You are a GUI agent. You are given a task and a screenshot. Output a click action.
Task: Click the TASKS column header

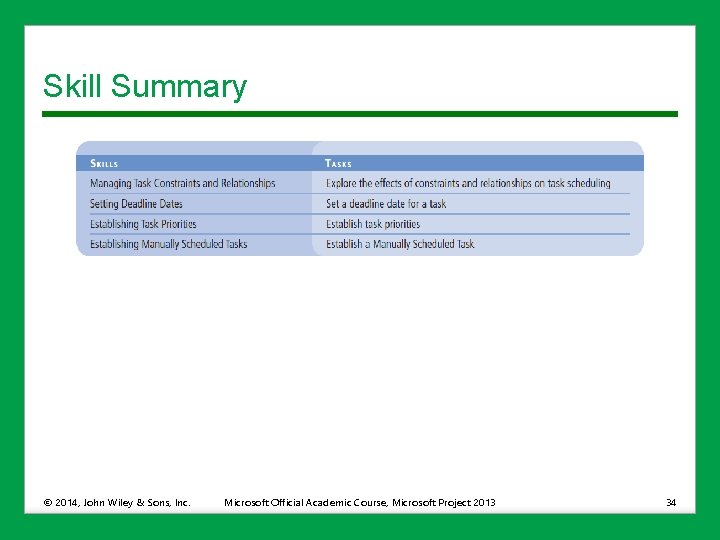tap(338, 163)
